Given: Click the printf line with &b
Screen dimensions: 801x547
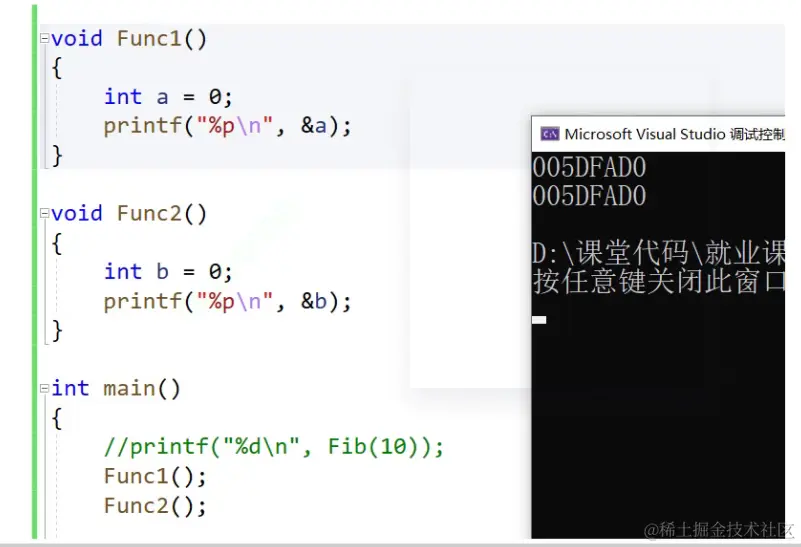Looking at the screenshot, I should click(x=227, y=301).
